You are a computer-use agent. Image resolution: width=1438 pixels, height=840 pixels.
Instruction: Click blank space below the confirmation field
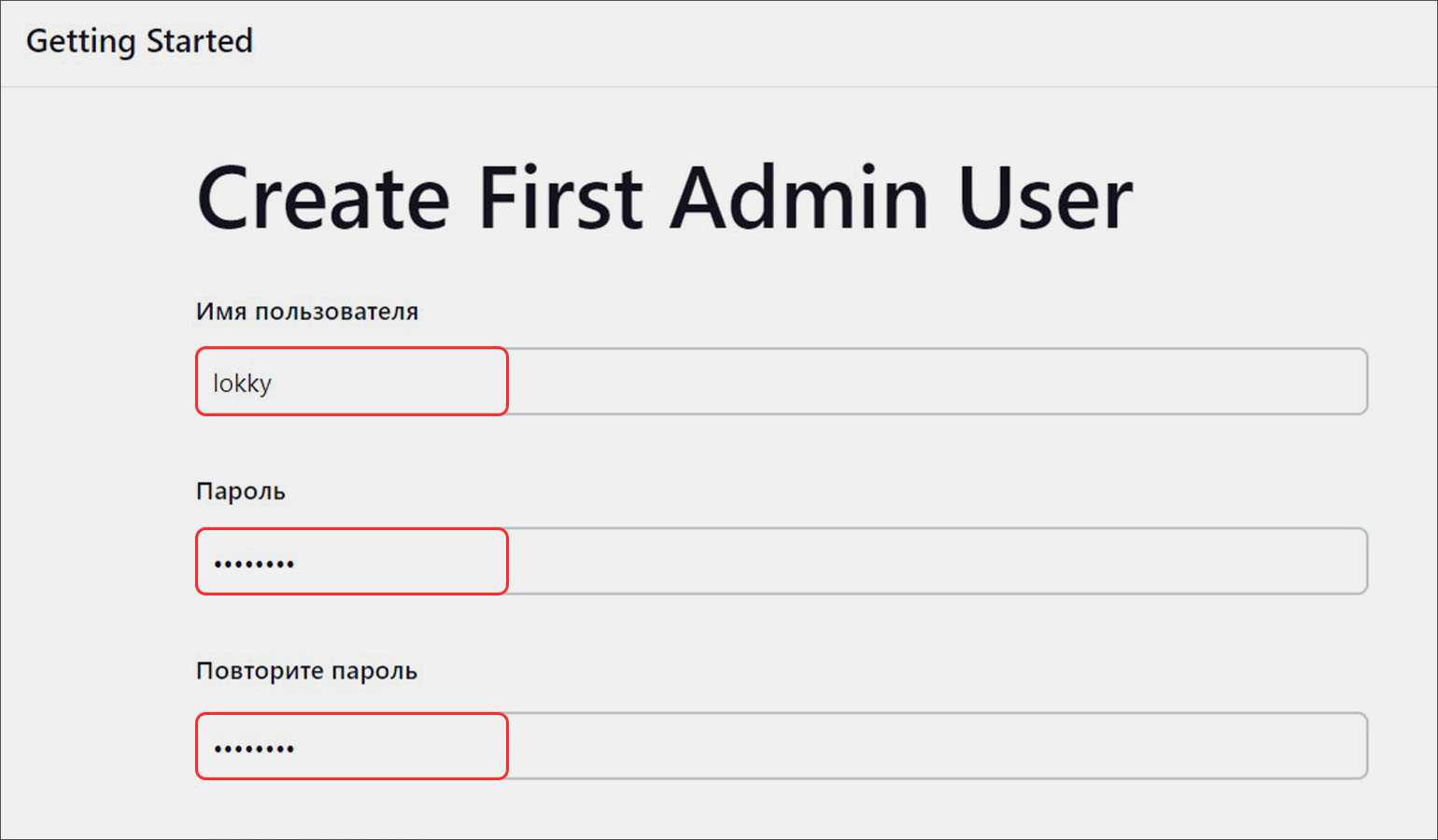781,810
